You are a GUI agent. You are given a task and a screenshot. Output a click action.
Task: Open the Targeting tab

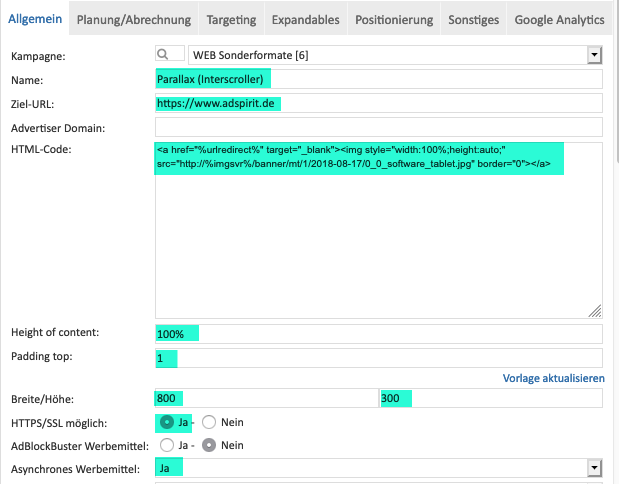click(x=231, y=19)
